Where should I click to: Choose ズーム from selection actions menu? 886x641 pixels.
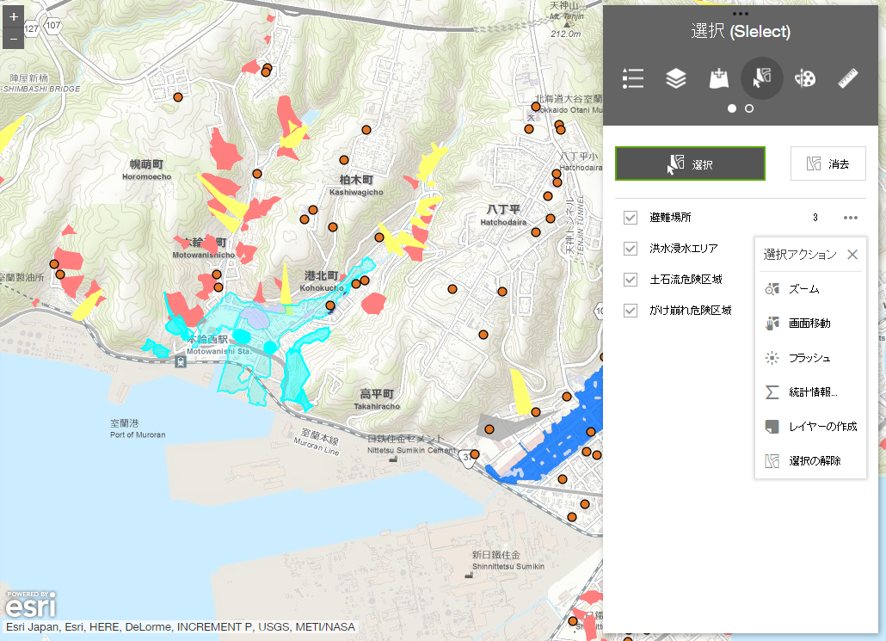(803, 289)
